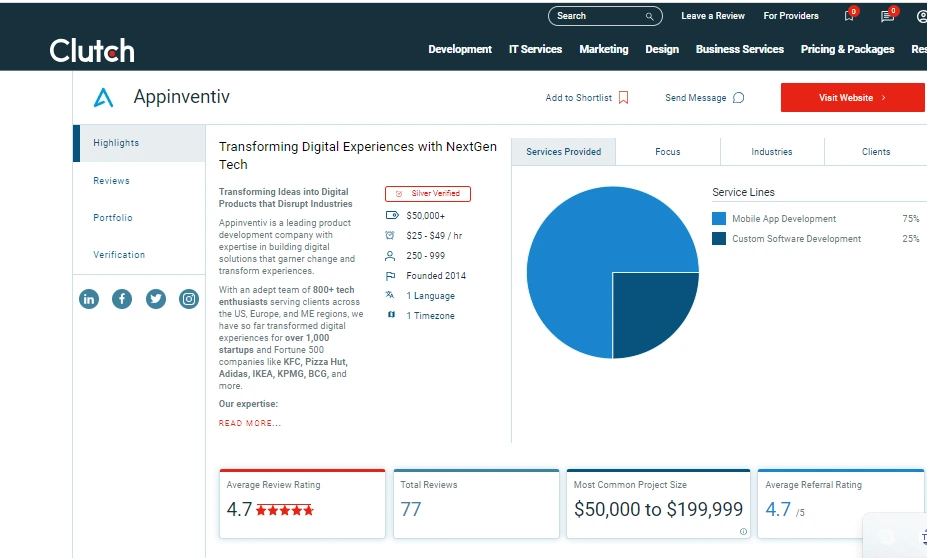The width and height of the screenshot is (927, 558).
Task: Click the Appinventiv logo icon
Action: (x=103, y=98)
